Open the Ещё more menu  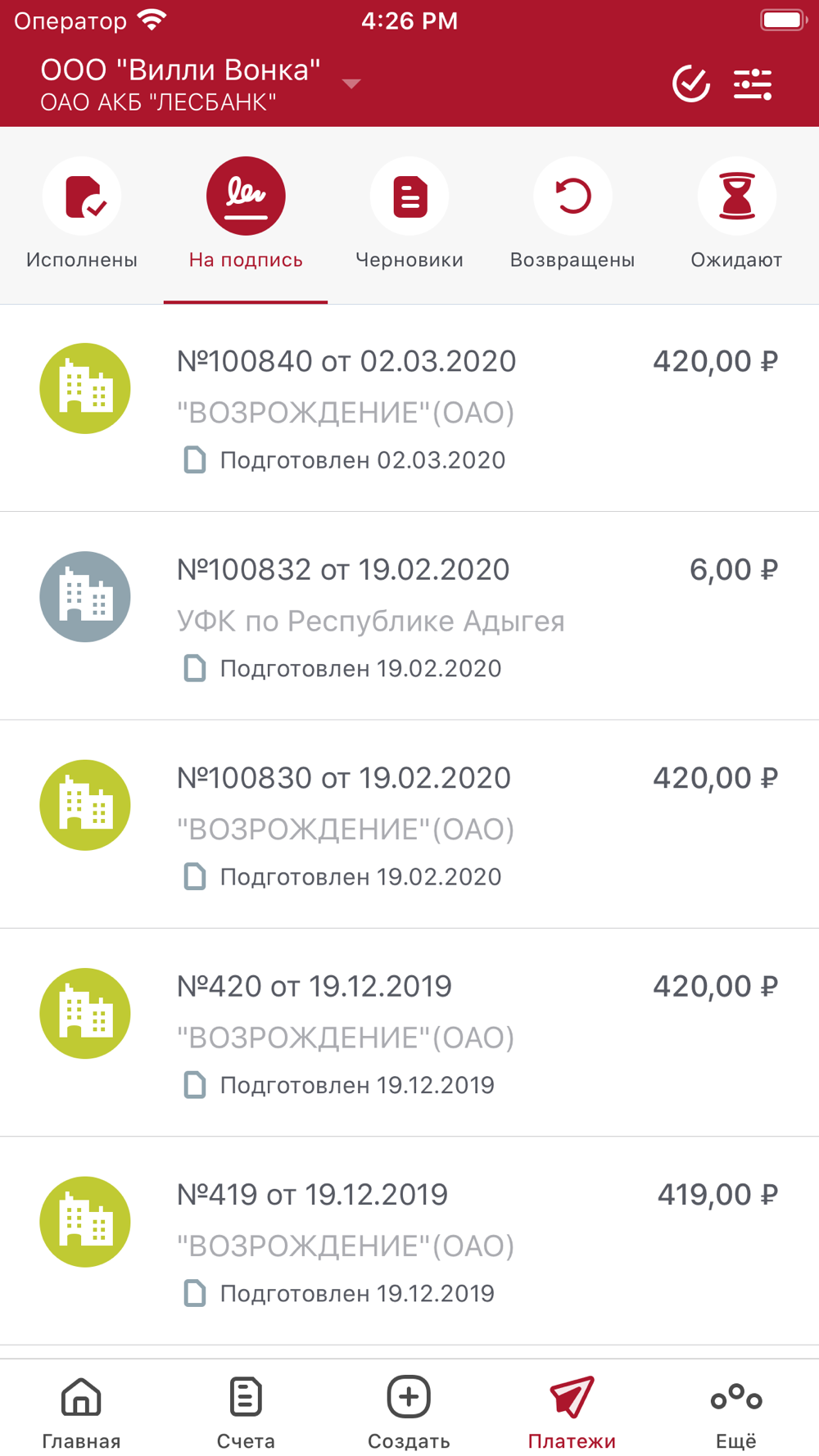(x=736, y=1412)
